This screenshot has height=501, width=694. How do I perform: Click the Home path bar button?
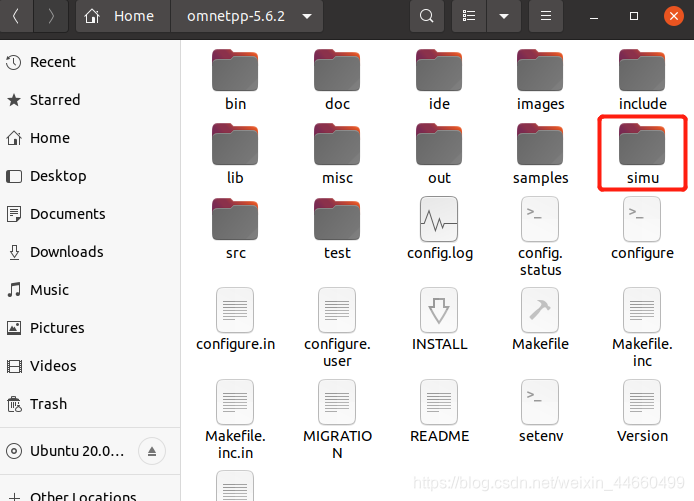[x=123, y=16]
